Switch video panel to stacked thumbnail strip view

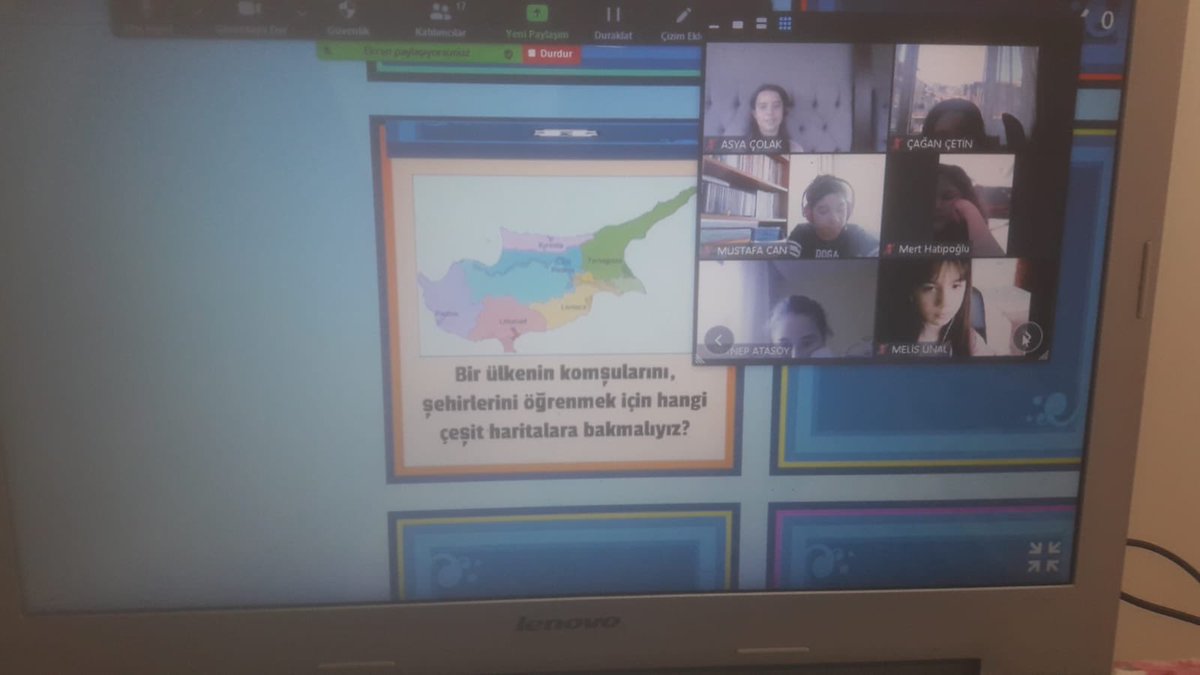click(761, 24)
